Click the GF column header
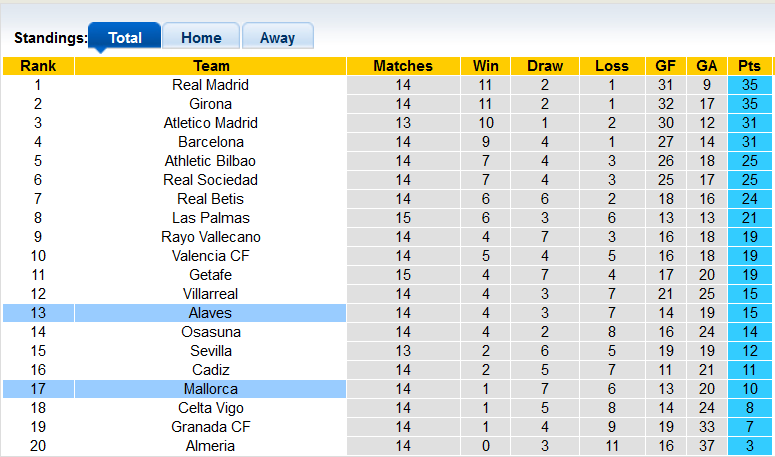This screenshot has width=775, height=457. point(665,66)
